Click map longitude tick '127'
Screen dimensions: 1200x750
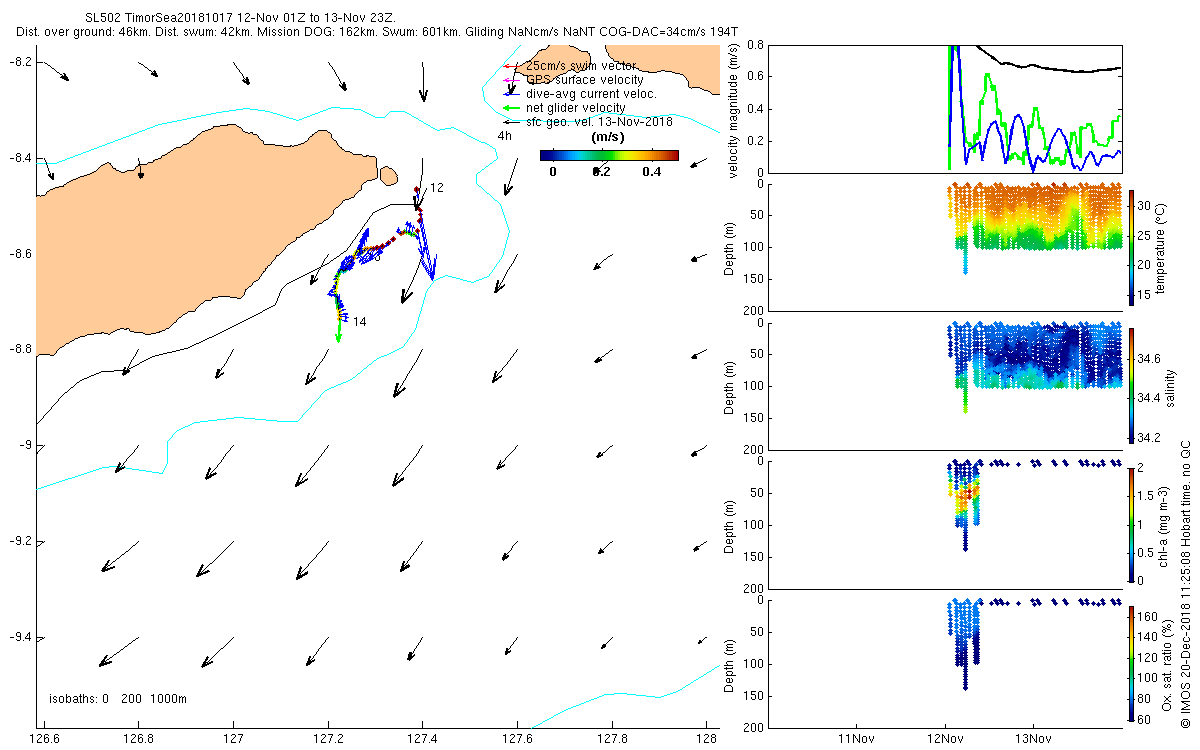(x=233, y=740)
